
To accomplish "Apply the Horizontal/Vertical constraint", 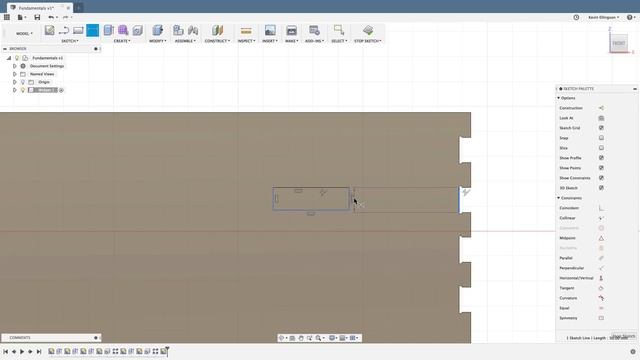I will [x=601, y=278].
